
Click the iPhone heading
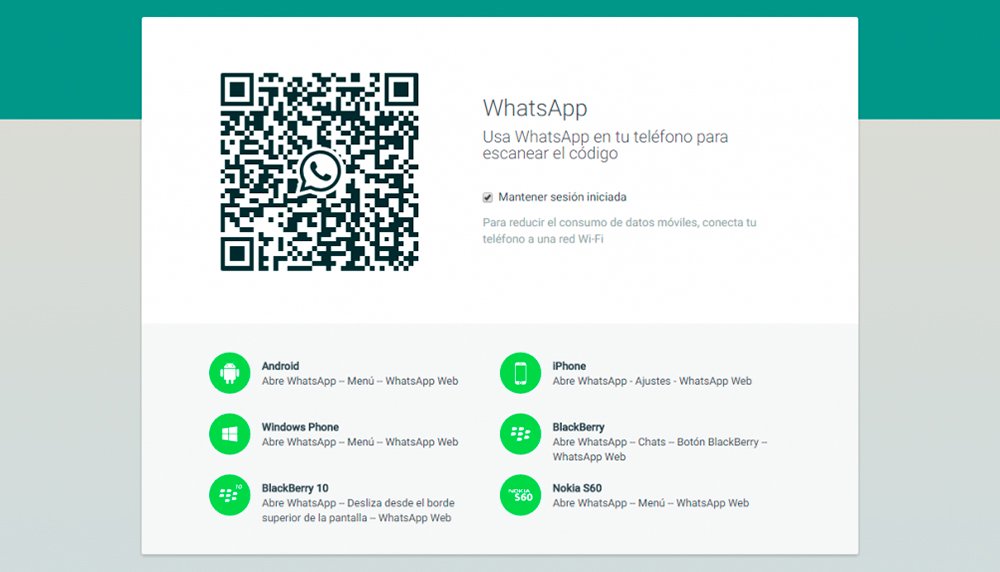click(x=569, y=366)
